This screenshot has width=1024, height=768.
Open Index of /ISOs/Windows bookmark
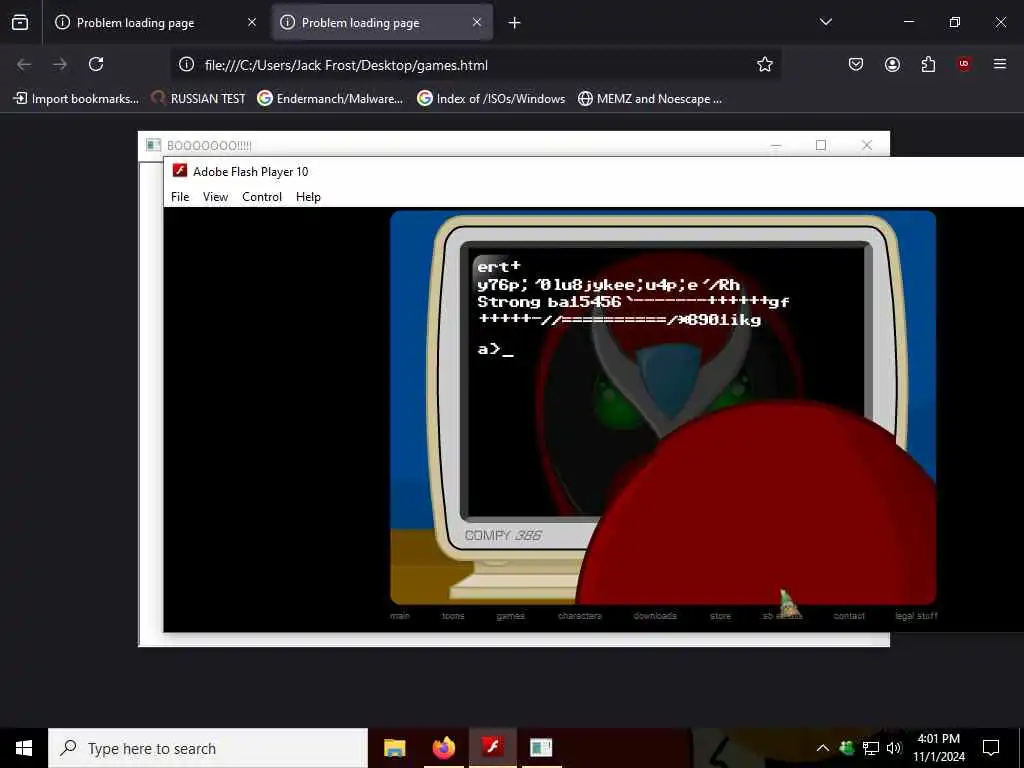tap(491, 99)
